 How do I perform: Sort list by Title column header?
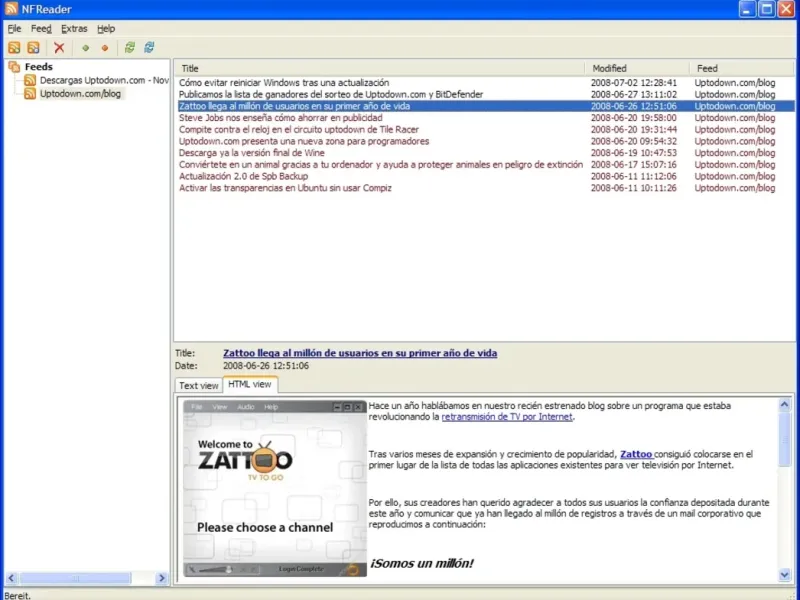tap(379, 68)
